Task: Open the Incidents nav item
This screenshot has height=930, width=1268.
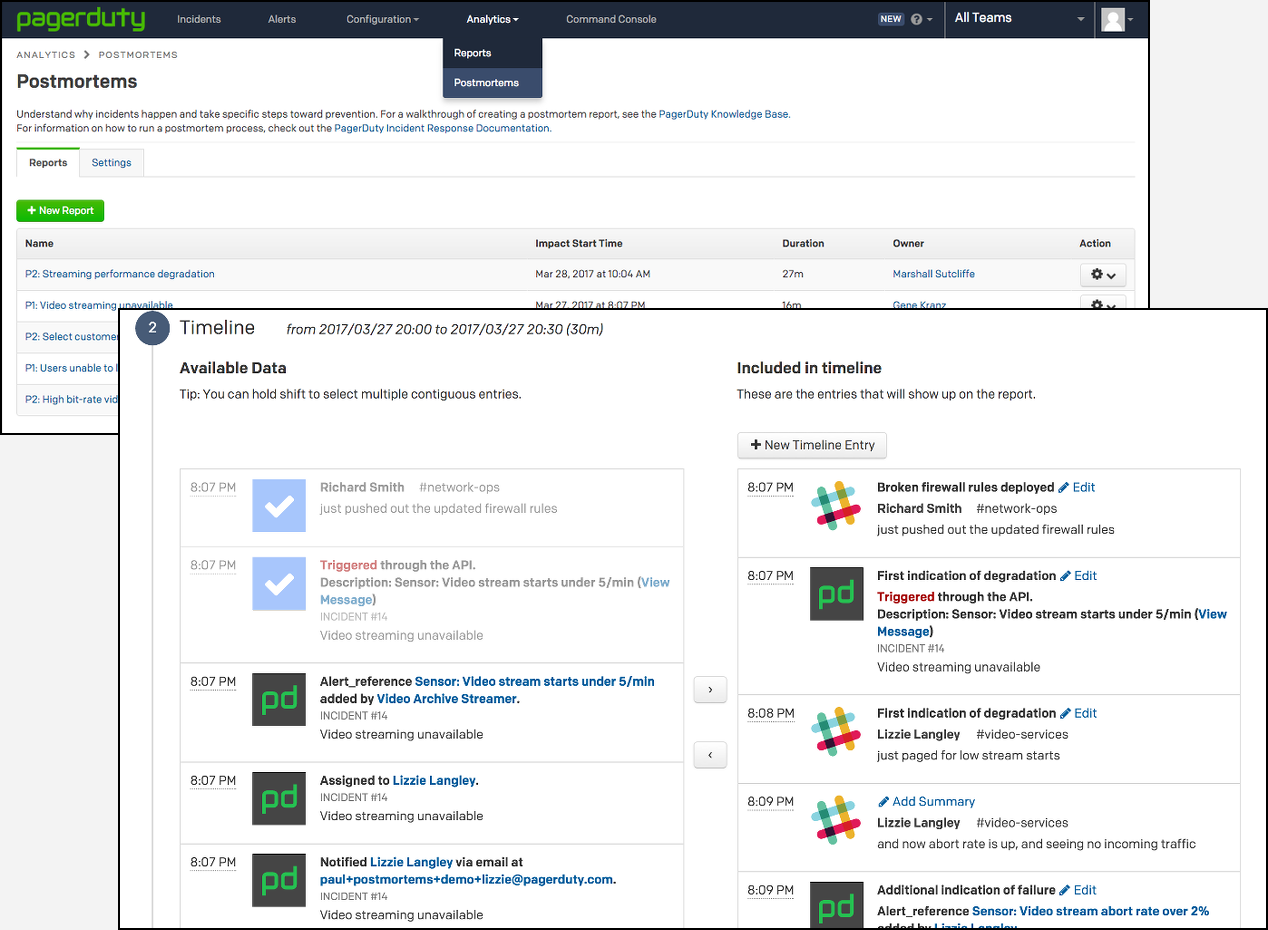Action: [199, 19]
